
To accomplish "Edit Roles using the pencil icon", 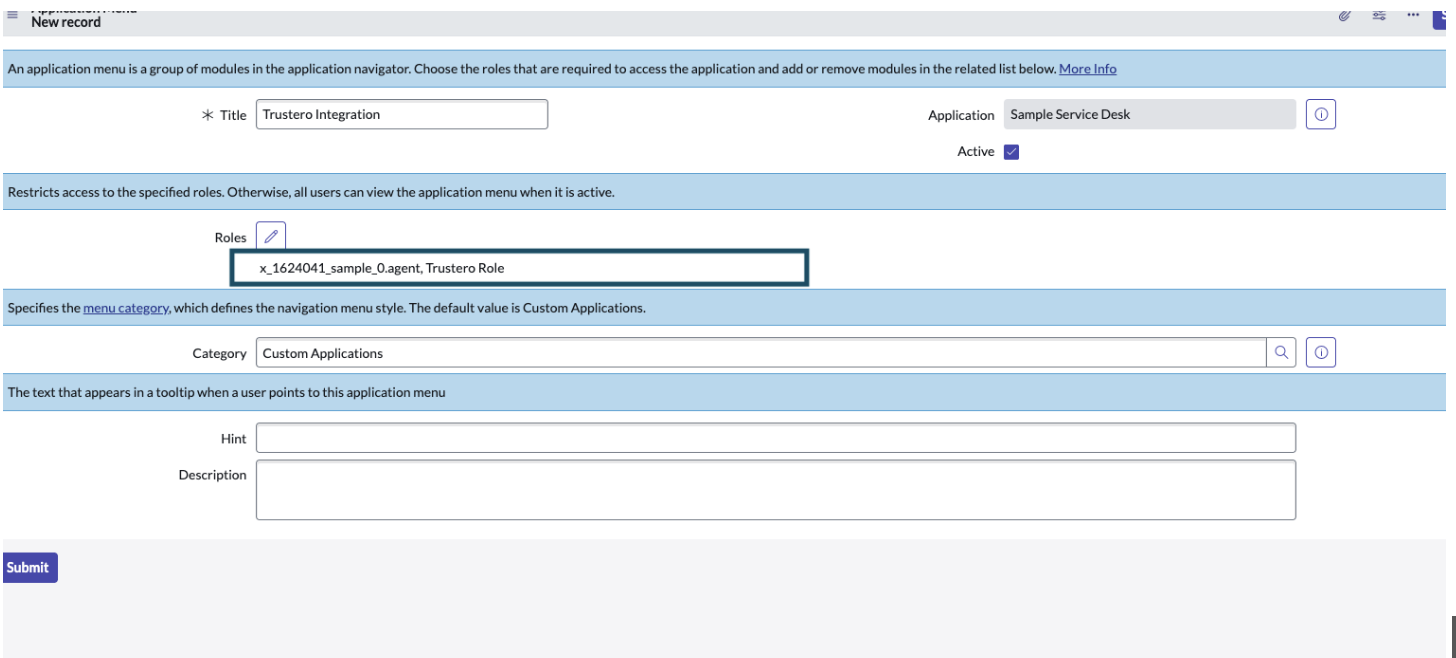I will pos(271,237).
